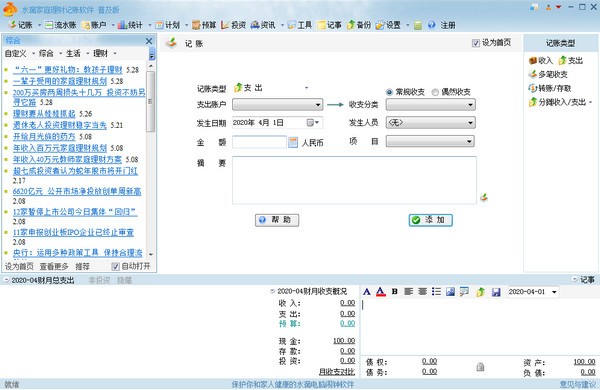
Task: Open the 理财 tab in news panel
Action: tap(100, 54)
